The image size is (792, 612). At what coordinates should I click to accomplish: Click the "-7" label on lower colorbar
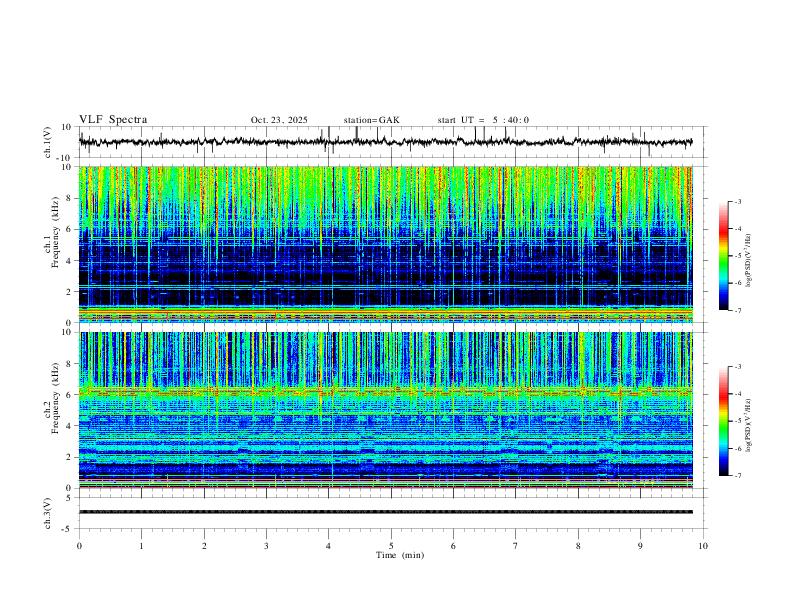[x=737, y=475]
